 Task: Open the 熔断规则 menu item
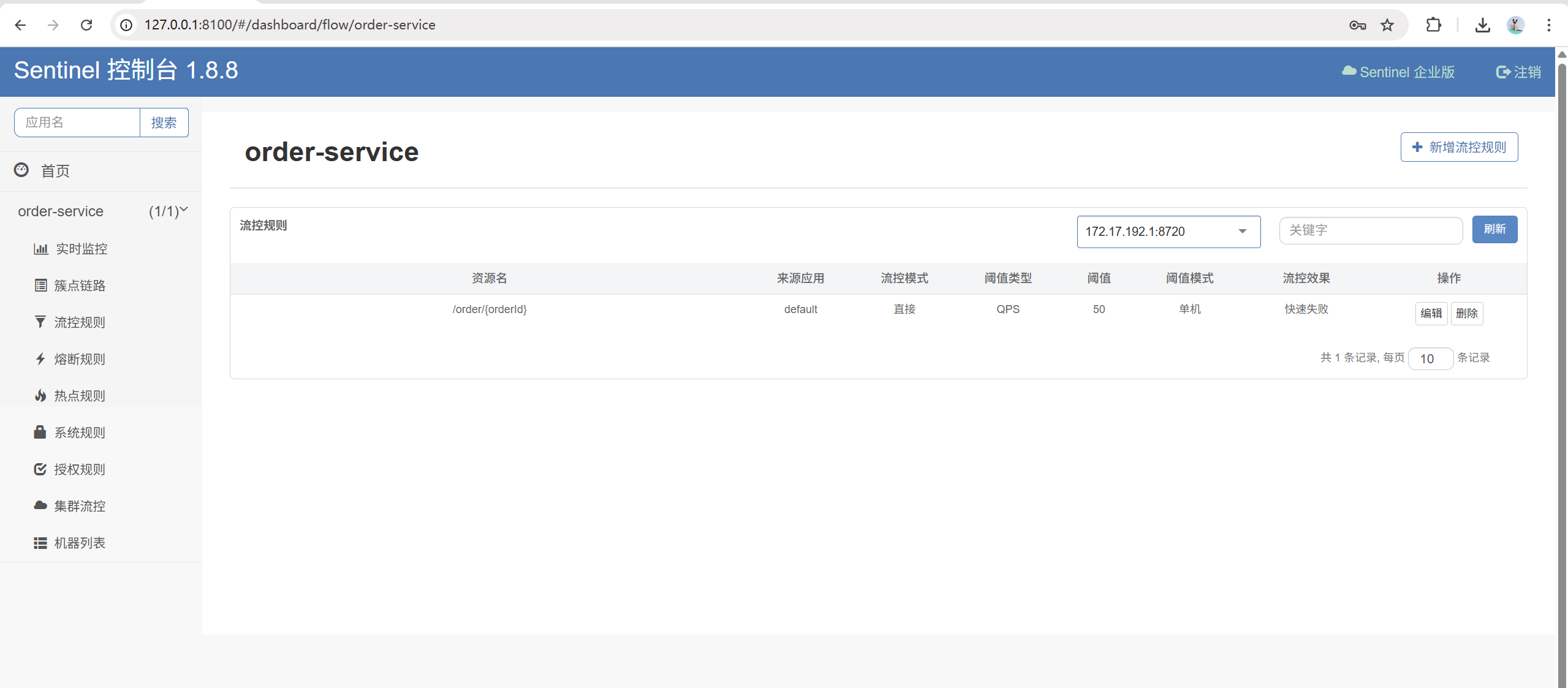pyautogui.click(x=80, y=359)
